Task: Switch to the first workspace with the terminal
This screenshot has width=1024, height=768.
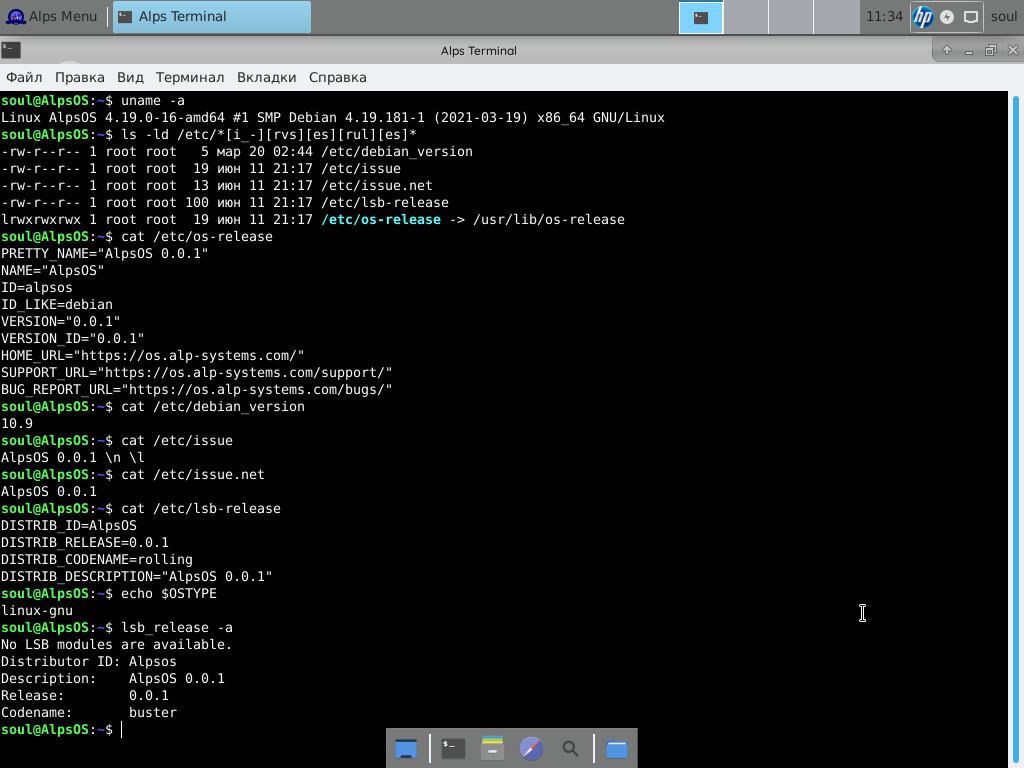Action: pyautogui.click(x=701, y=17)
